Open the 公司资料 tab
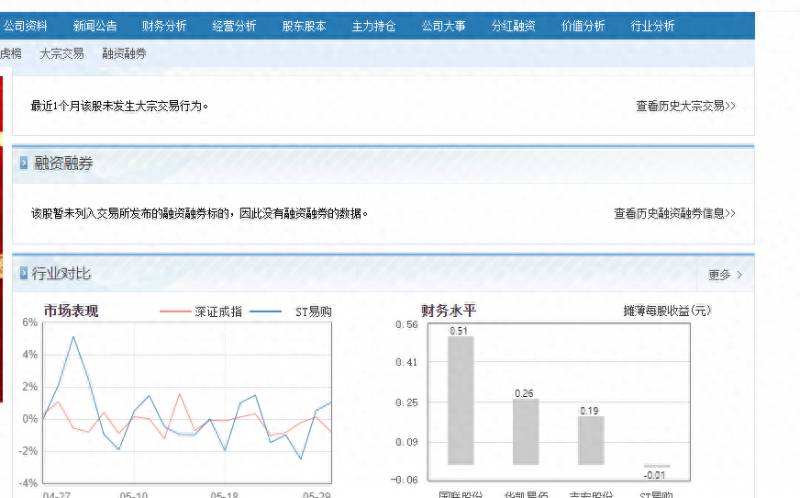The height and width of the screenshot is (498, 800). click(25, 26)
